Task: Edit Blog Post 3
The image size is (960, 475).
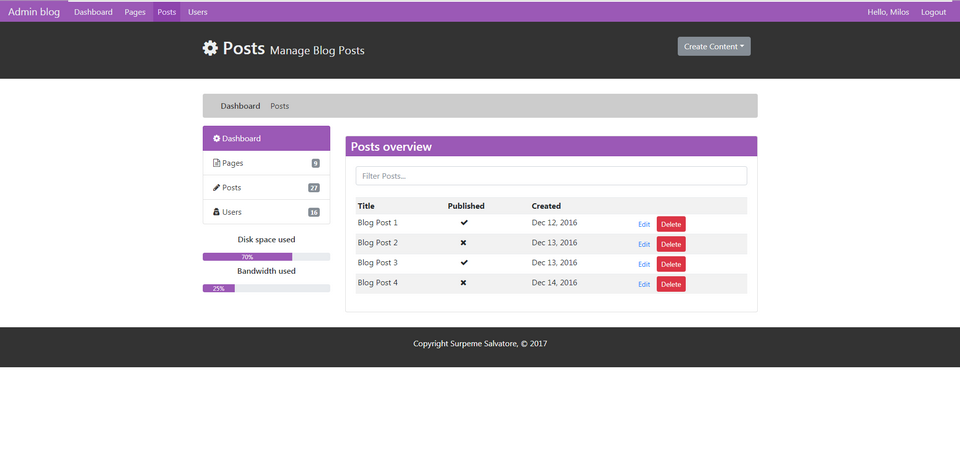Action: pos(644,264)
